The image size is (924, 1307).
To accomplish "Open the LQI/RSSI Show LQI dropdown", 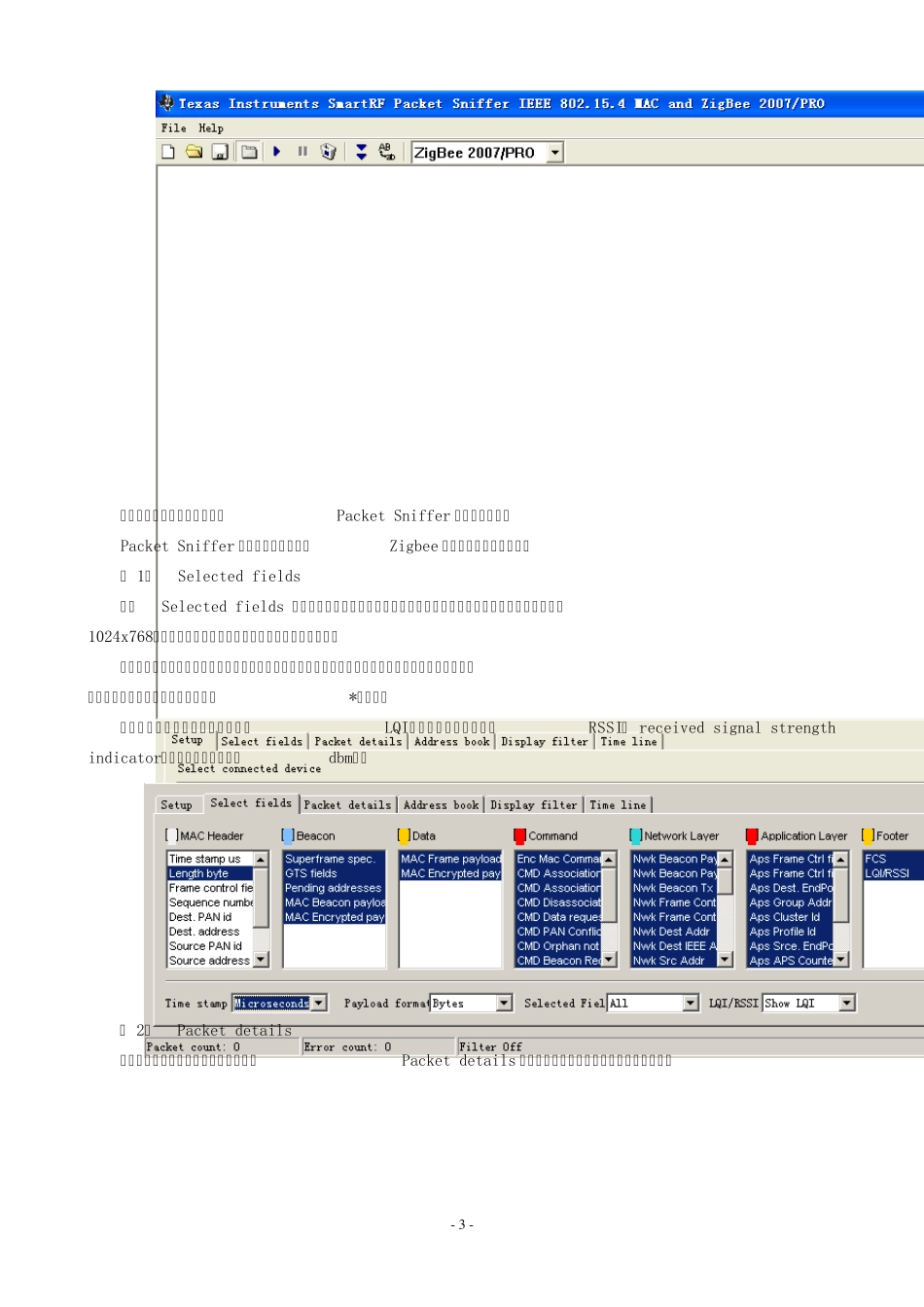I will pyautogui.click(x=847, y=1003).
